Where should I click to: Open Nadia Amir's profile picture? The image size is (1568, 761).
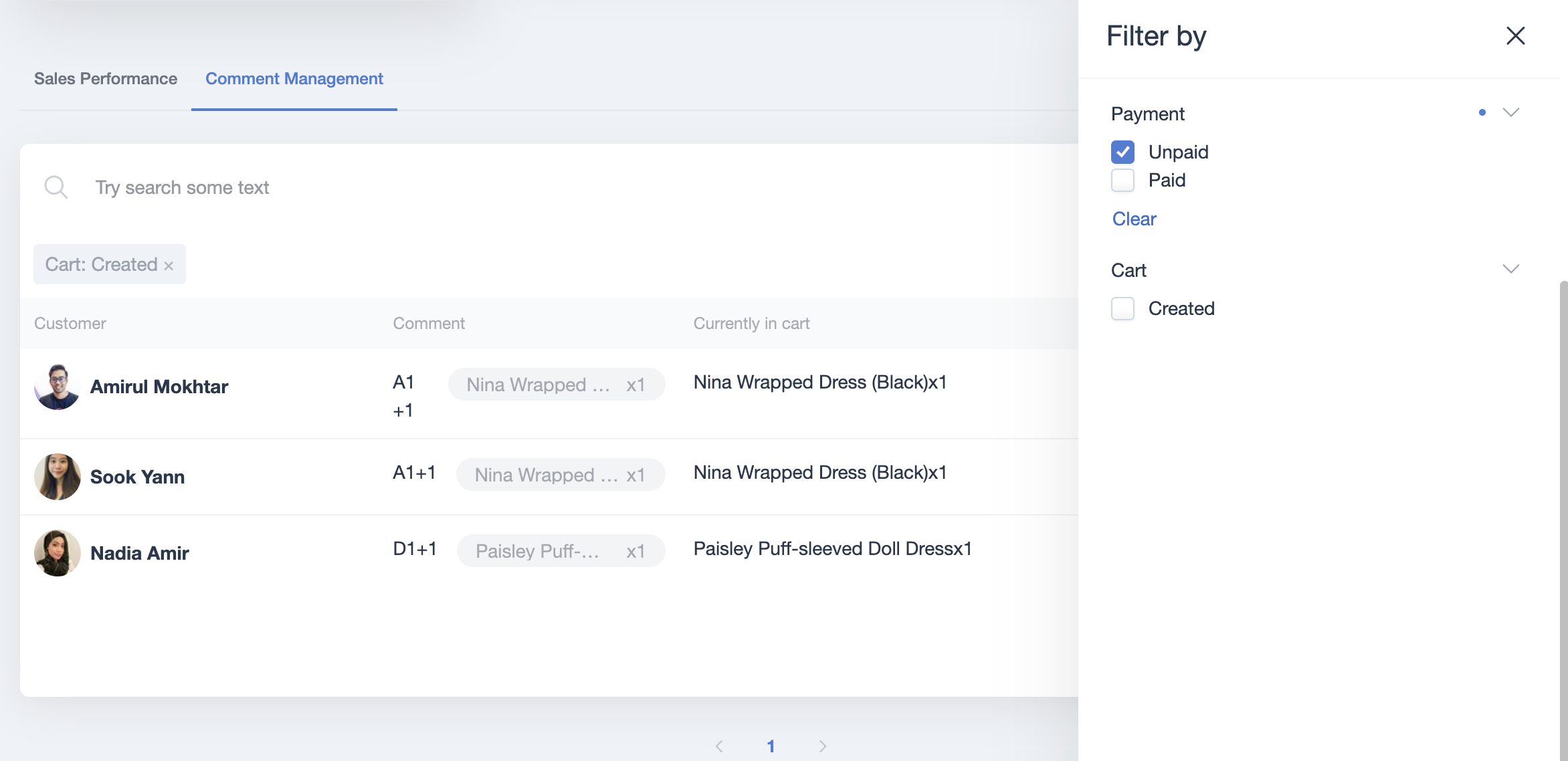58,553
